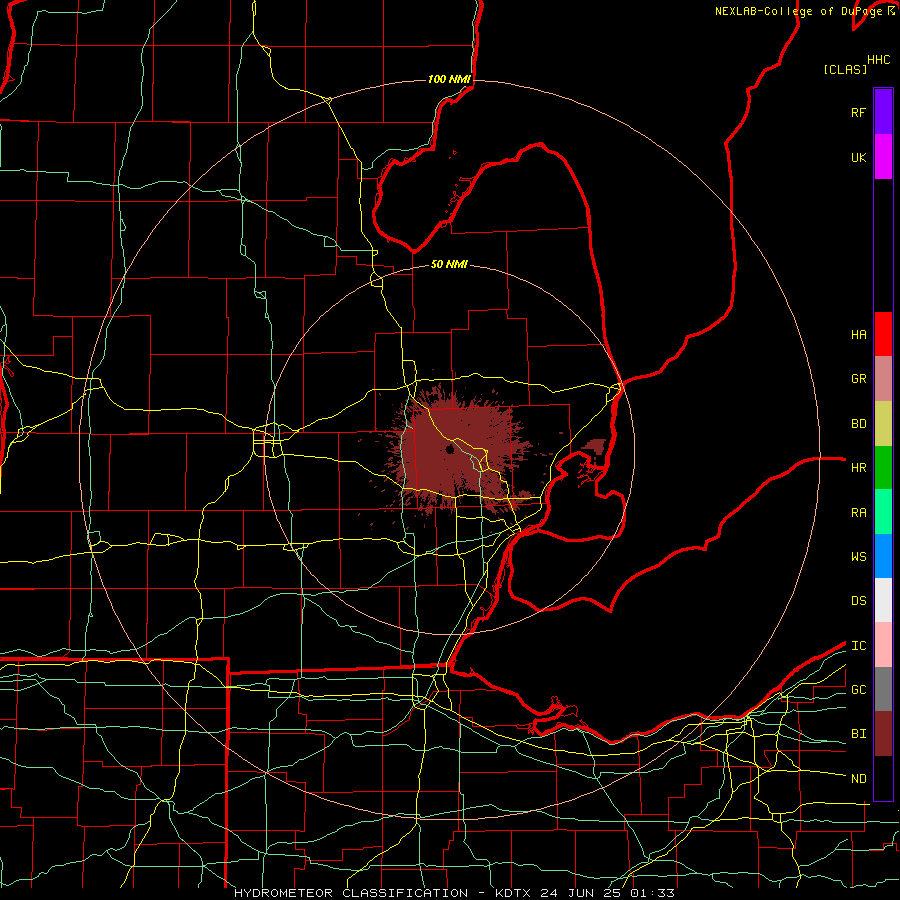Click the IC pink legend swatch
The image size is (900, 900).
coord(883,645)
